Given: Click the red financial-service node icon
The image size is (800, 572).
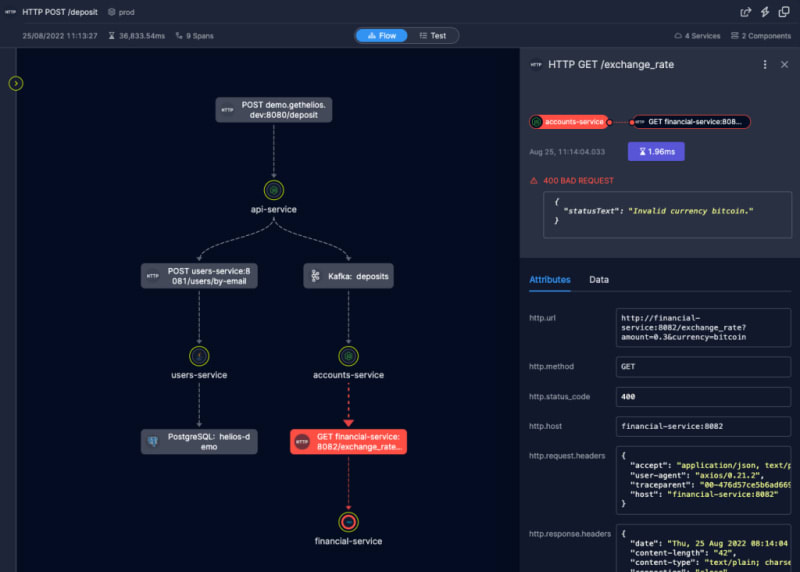Looking at the screenshot, I should click(348, 521).
